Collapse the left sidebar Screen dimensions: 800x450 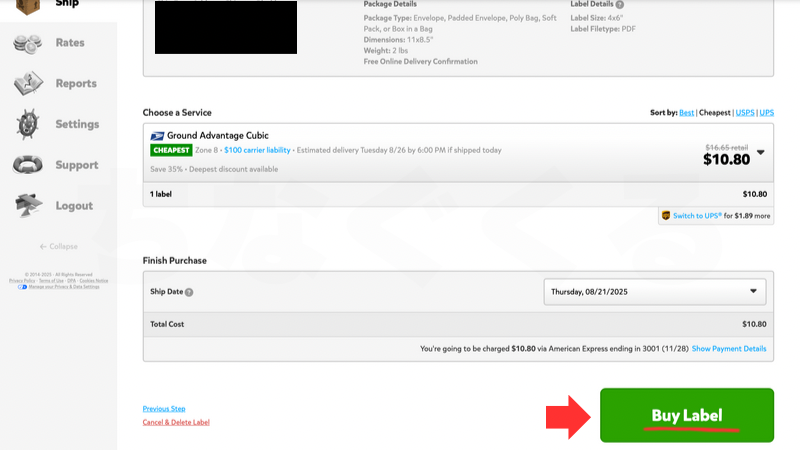tap(58, 246)
